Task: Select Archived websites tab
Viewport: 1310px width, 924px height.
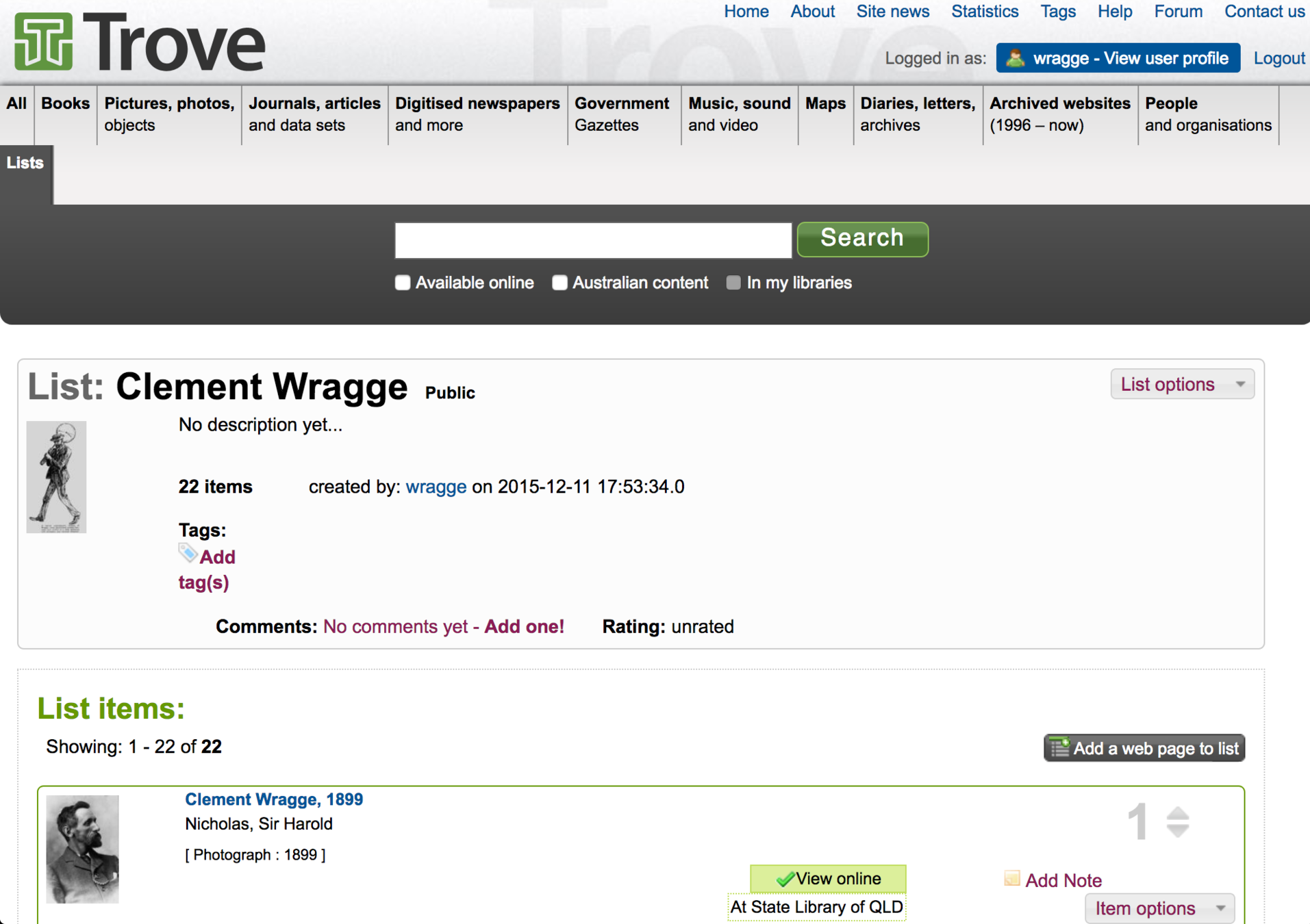Action: tap(1060, 114)
